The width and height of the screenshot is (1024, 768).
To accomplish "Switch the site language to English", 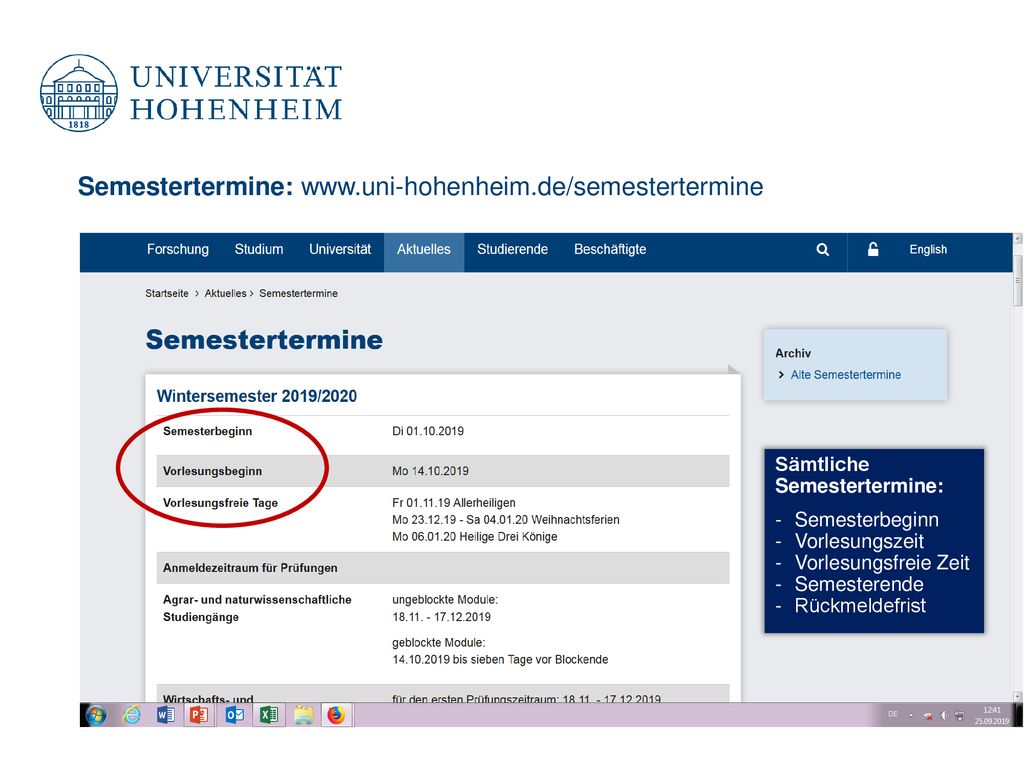I will 928,249.
